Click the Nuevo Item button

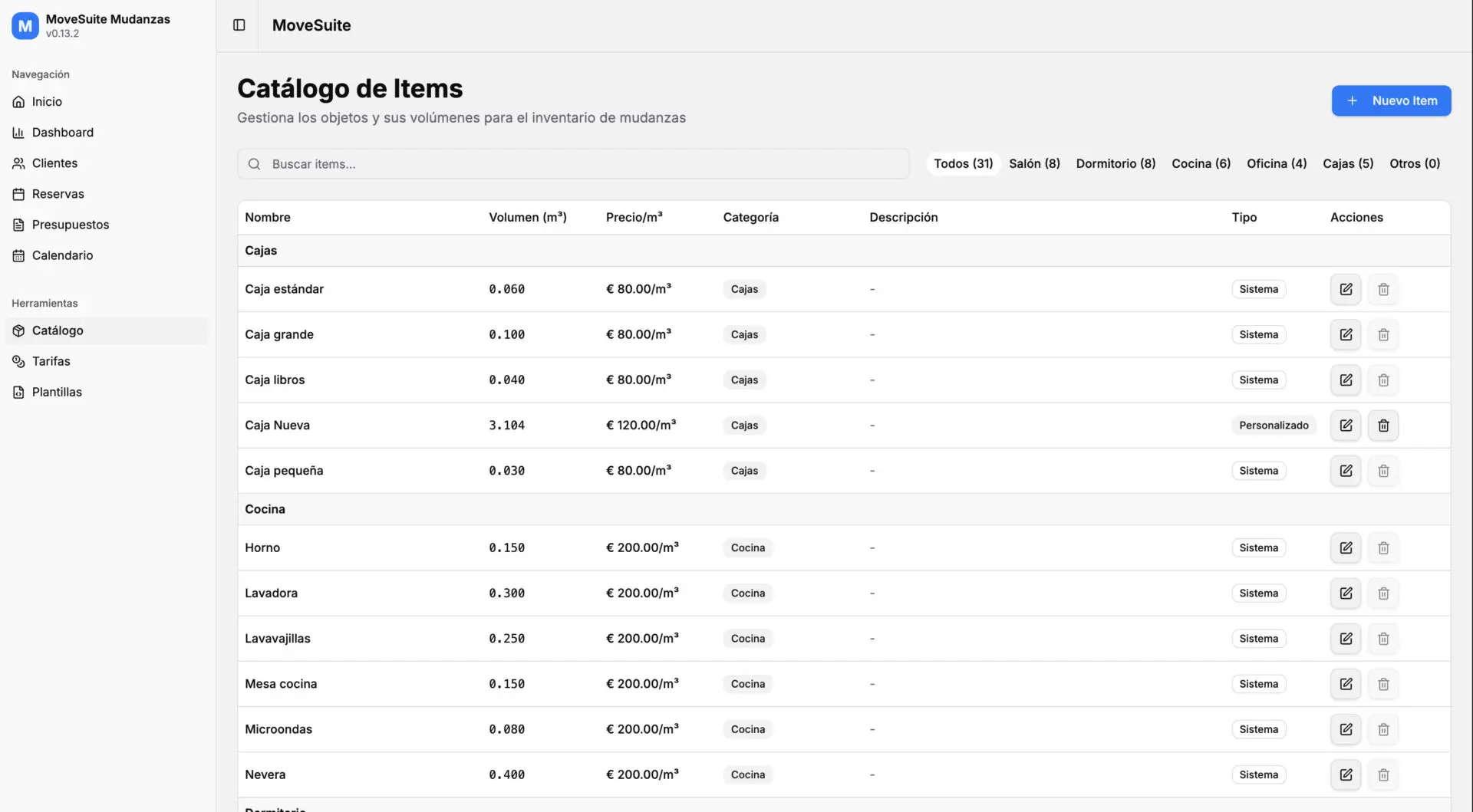tap(1391, 100)
